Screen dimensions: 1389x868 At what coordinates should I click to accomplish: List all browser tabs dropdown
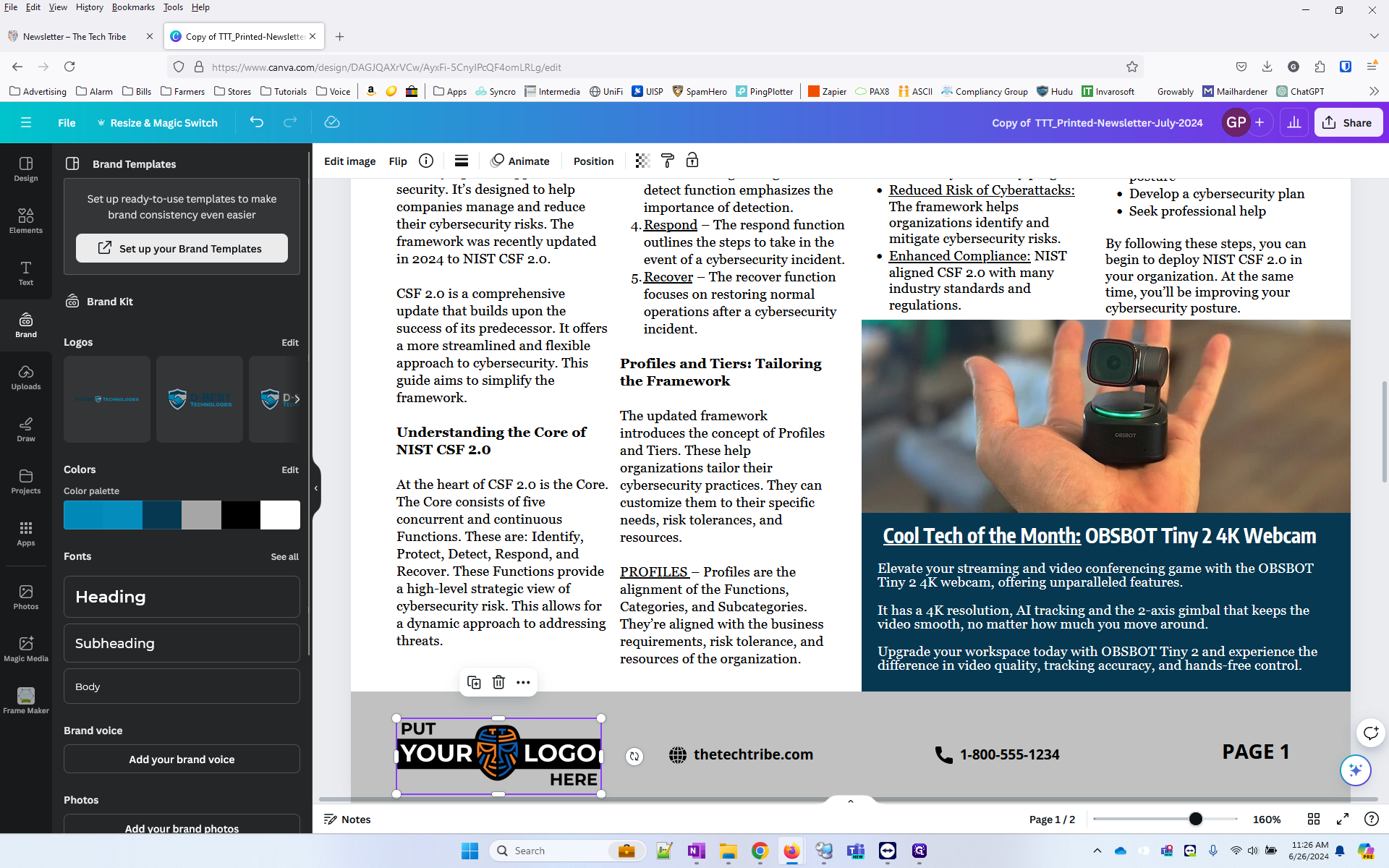tap(1374, 36)
